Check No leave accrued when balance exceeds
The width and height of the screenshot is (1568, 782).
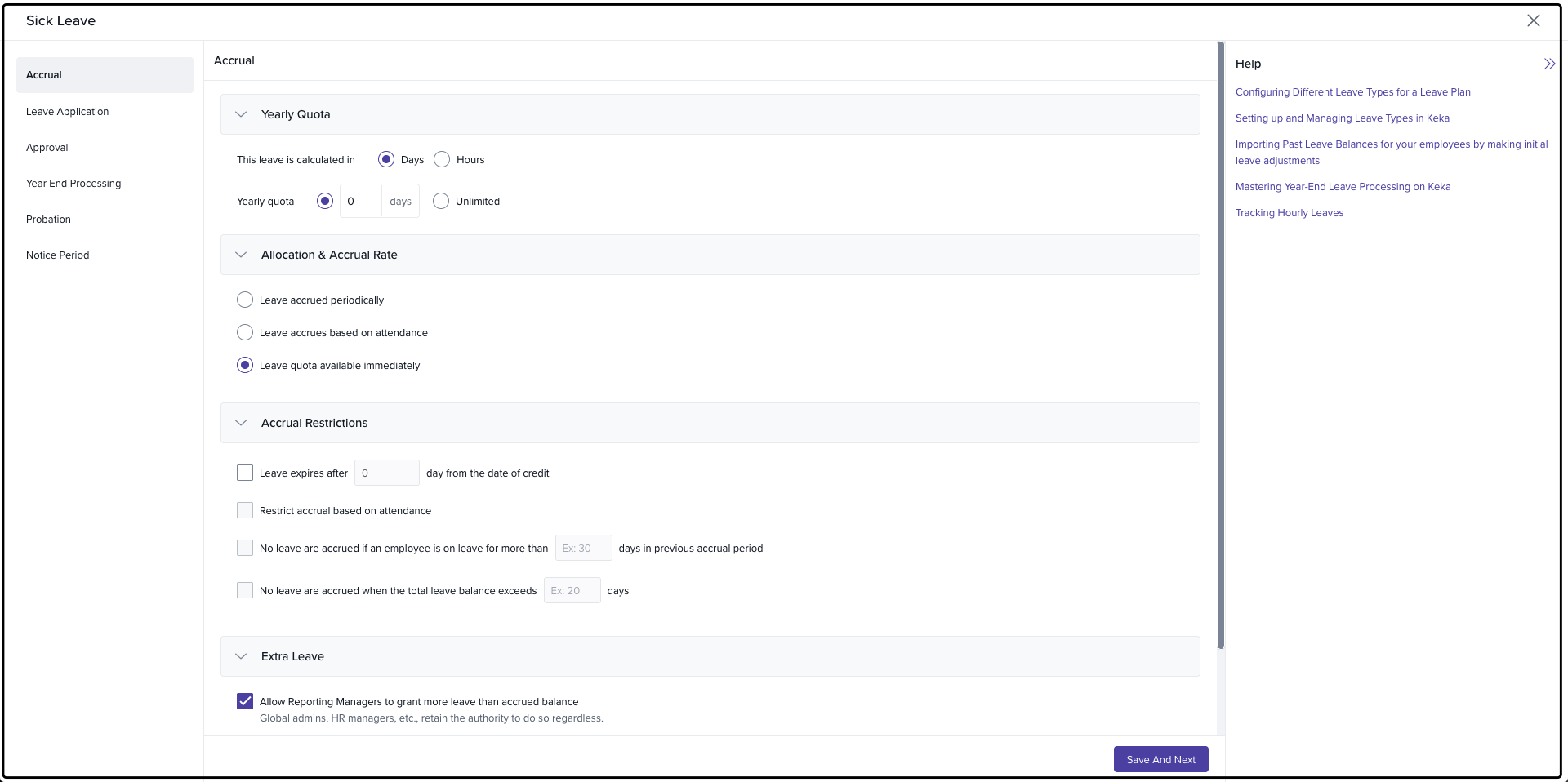coord(245,591)
